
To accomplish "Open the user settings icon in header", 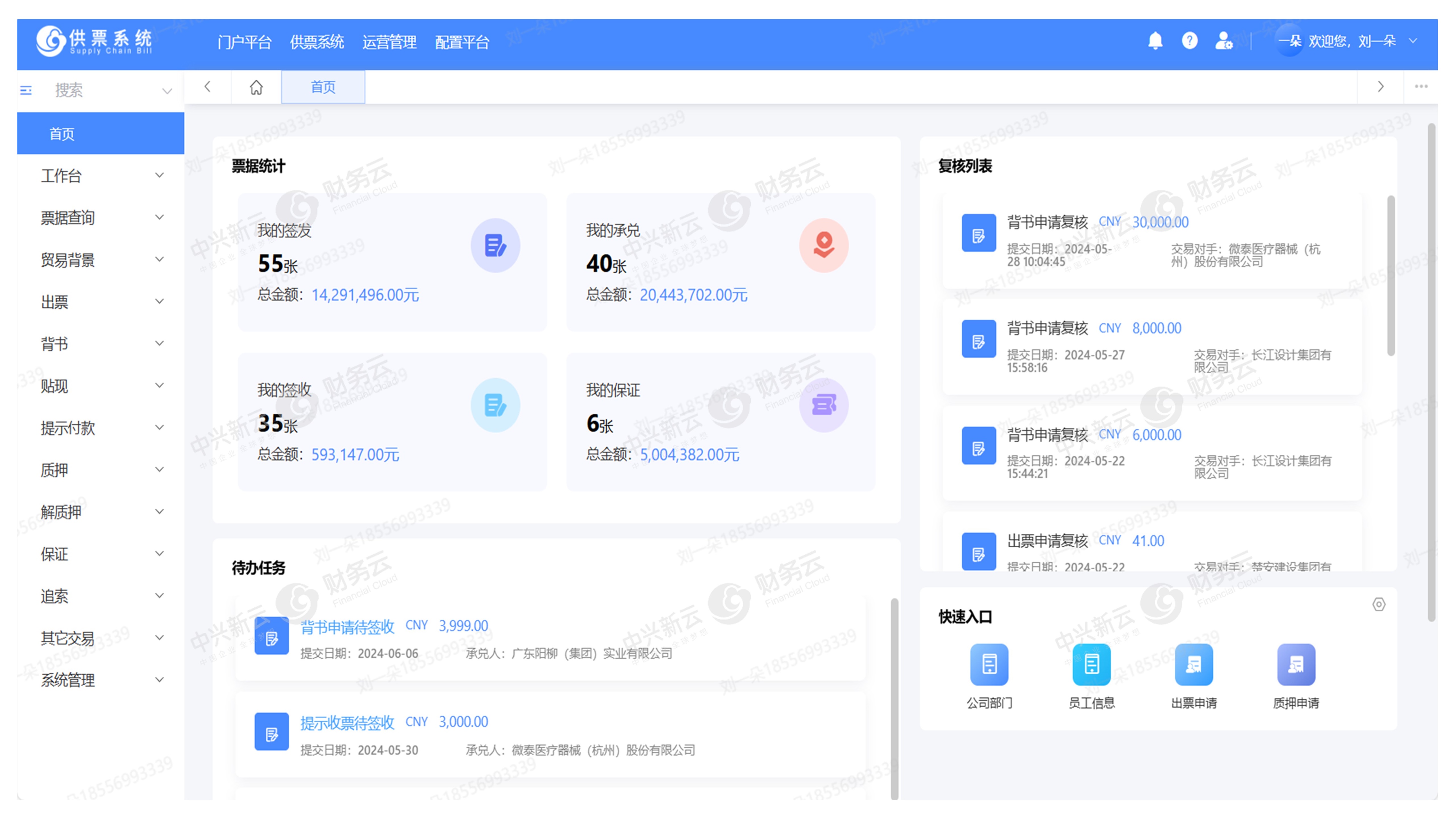I will pos(1224,41).
